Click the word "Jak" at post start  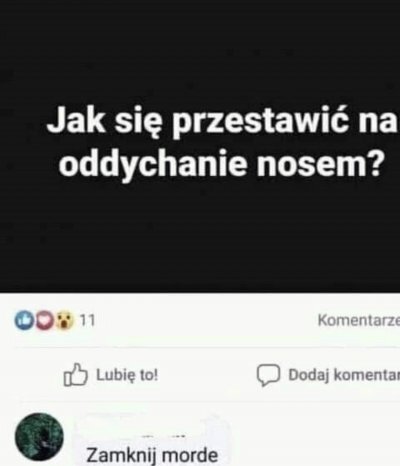tap(76, 121)
